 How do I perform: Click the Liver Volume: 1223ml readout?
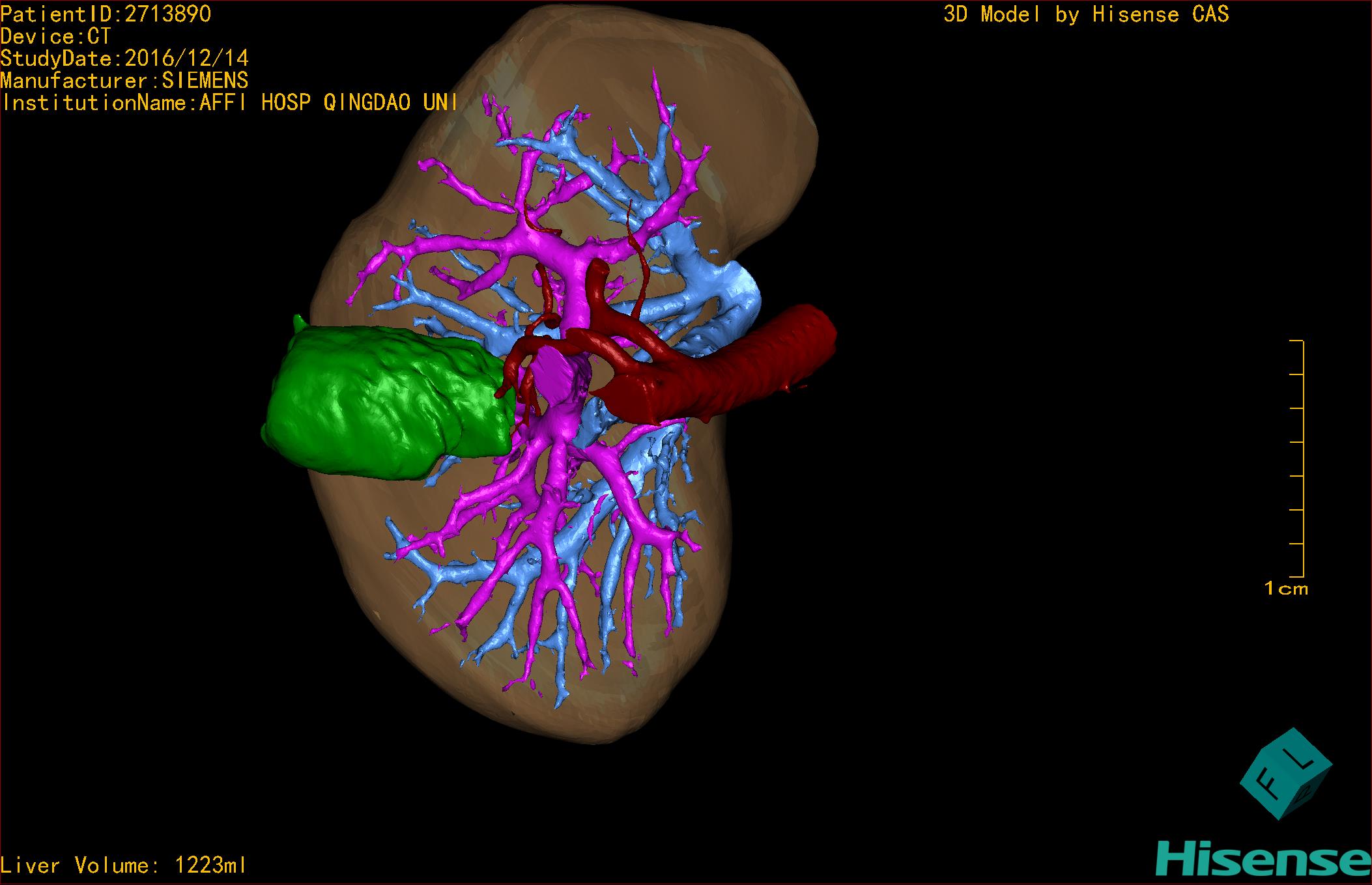tap(124, 865)
